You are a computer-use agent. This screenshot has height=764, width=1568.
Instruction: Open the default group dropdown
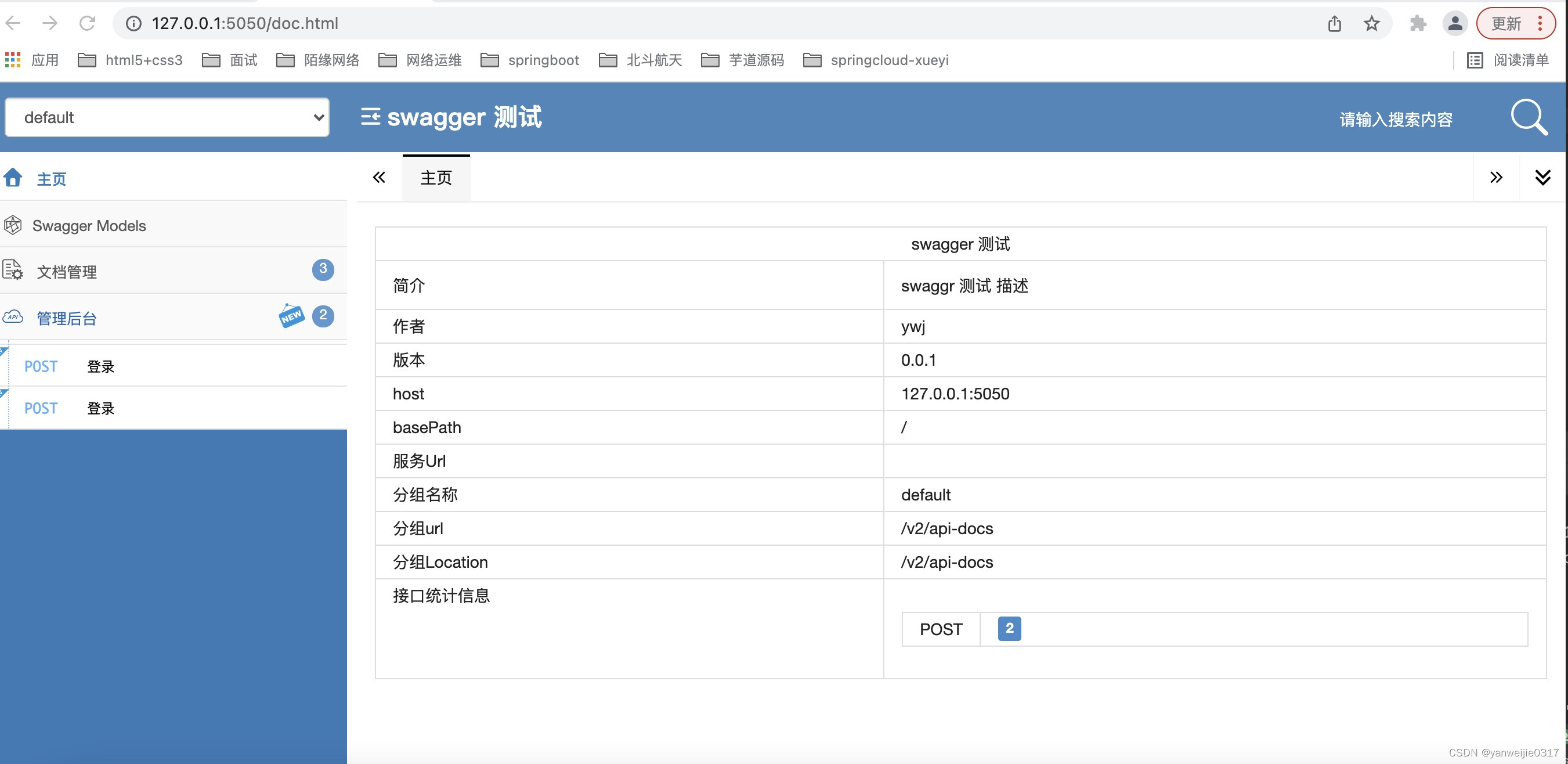[x=167, y=117]
